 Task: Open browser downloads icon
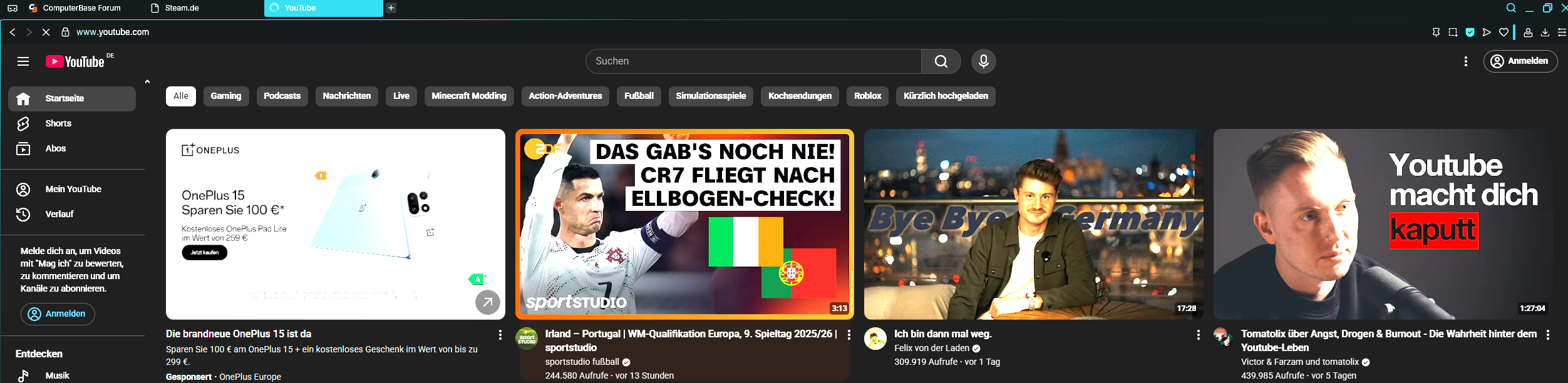pos(1545,33)
